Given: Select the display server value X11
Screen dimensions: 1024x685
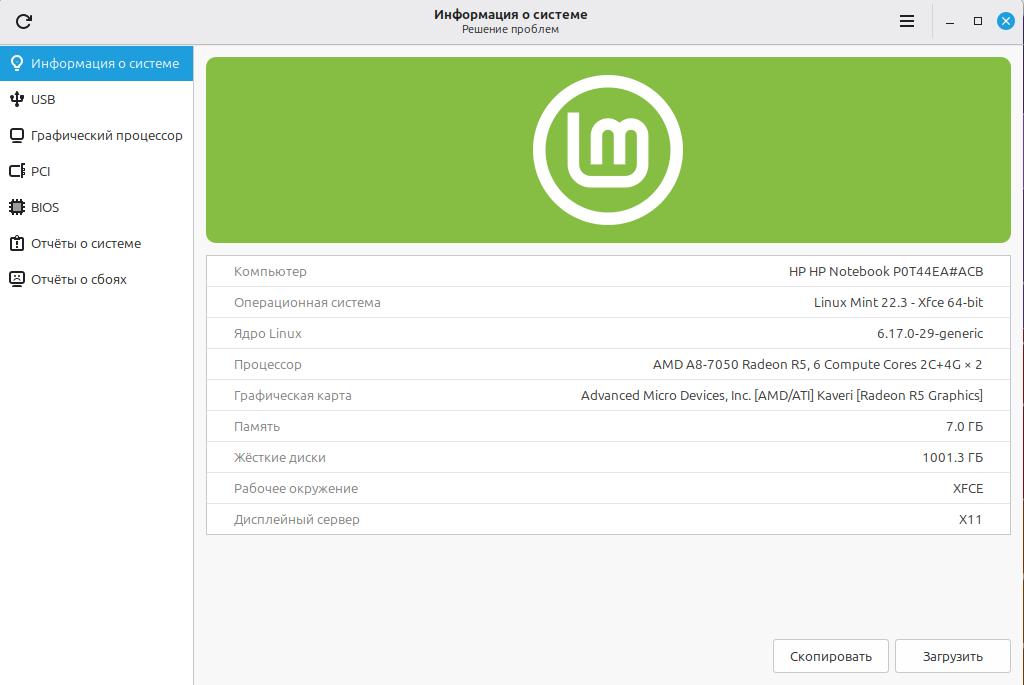Looking at the screenshot, I should tap(970, 519).
